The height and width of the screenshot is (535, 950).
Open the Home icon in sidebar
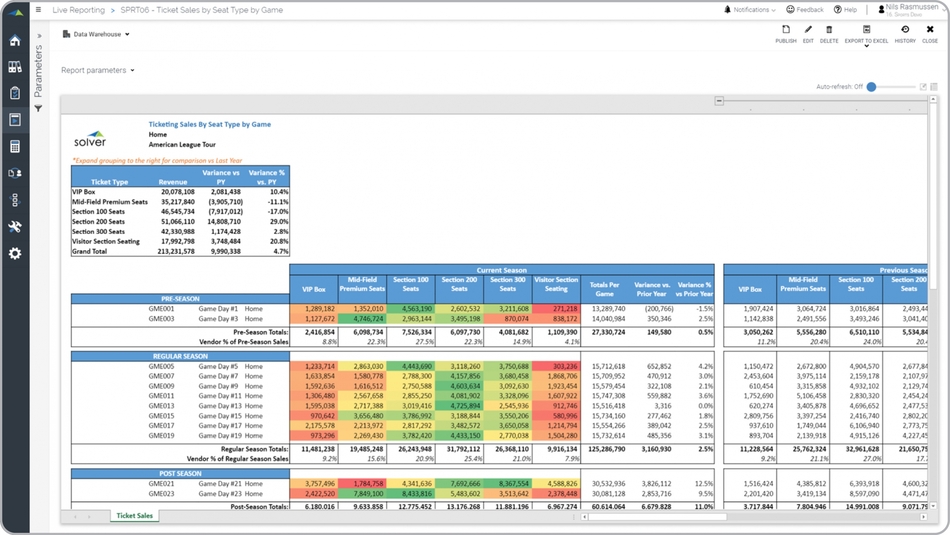tap(15, 41)
